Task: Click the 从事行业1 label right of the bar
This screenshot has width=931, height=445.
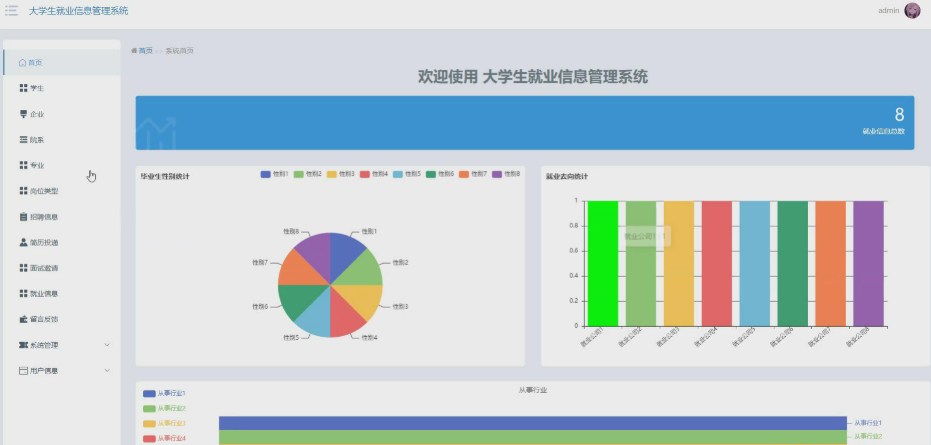Action: click(x=868, y=423)
